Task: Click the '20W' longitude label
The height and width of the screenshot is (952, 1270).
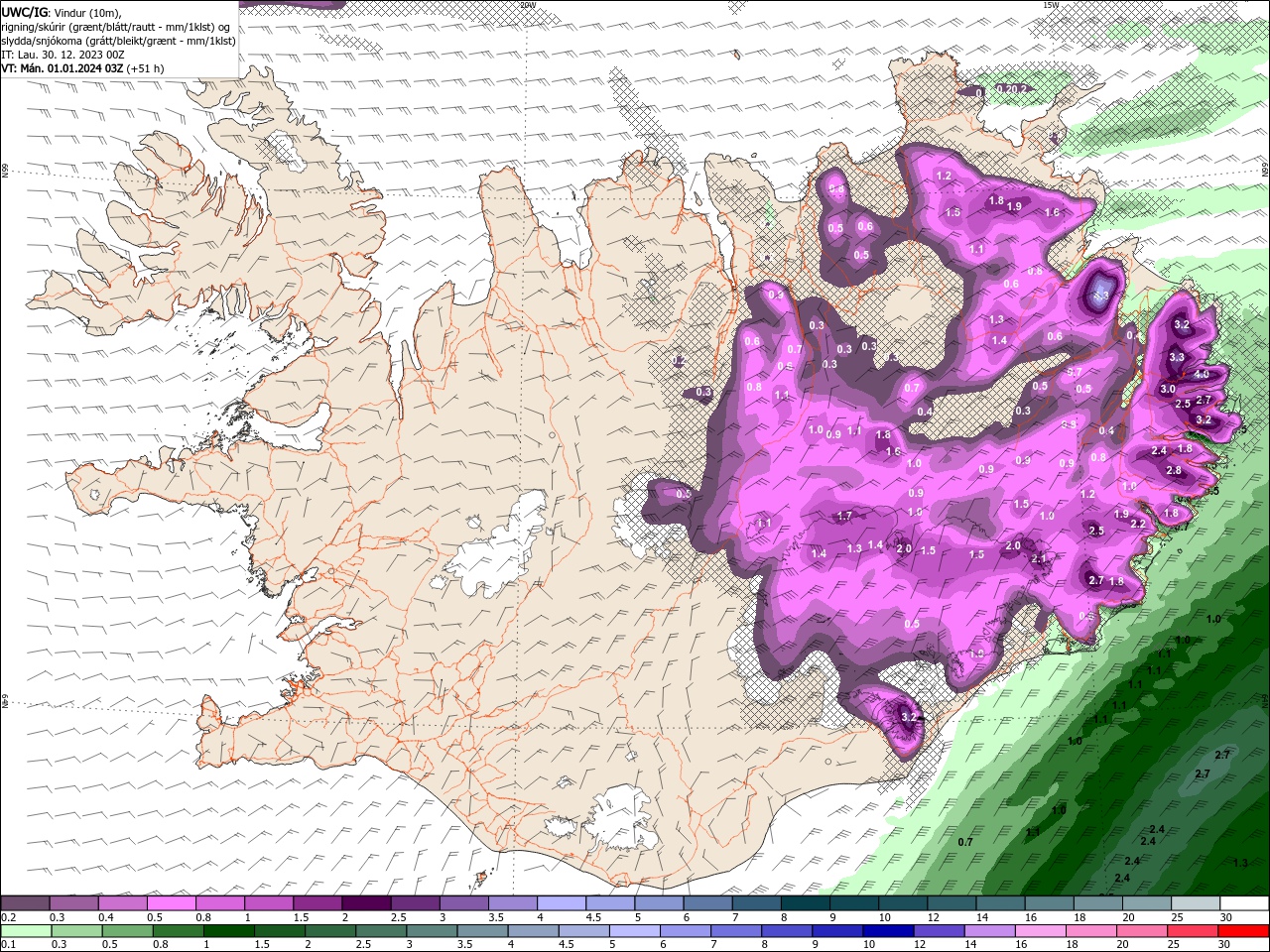Action: click(527, 5)
